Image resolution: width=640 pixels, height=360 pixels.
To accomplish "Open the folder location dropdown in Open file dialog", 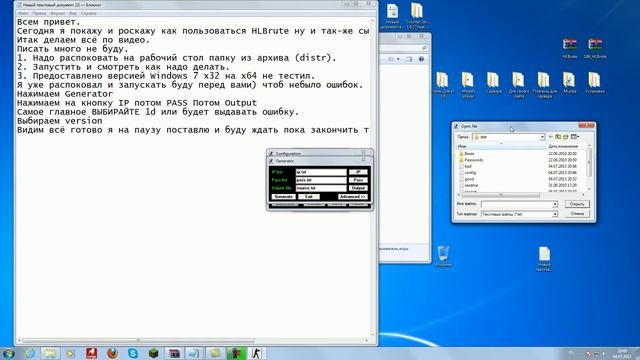I will click(x=542, y=137).
